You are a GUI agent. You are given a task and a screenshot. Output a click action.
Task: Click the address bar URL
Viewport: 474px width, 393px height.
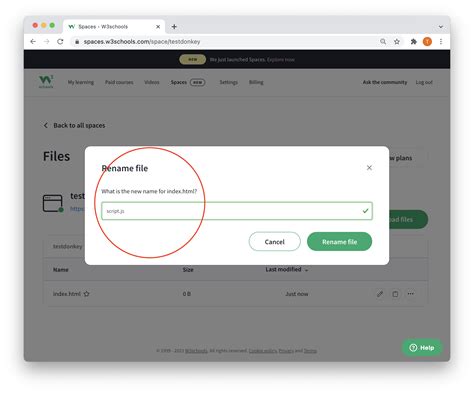(x=142, y=42)
